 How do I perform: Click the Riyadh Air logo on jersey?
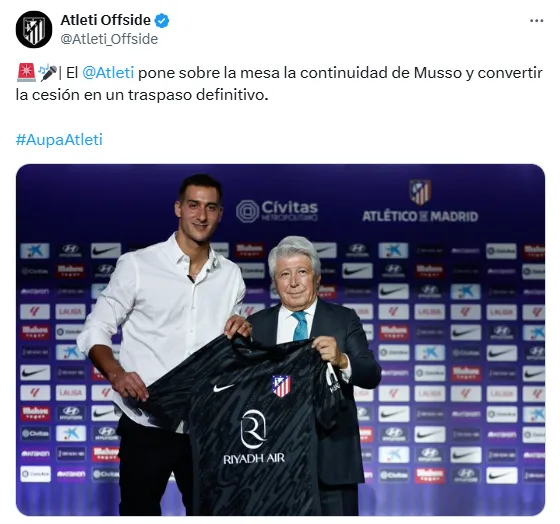coord(254,437)
